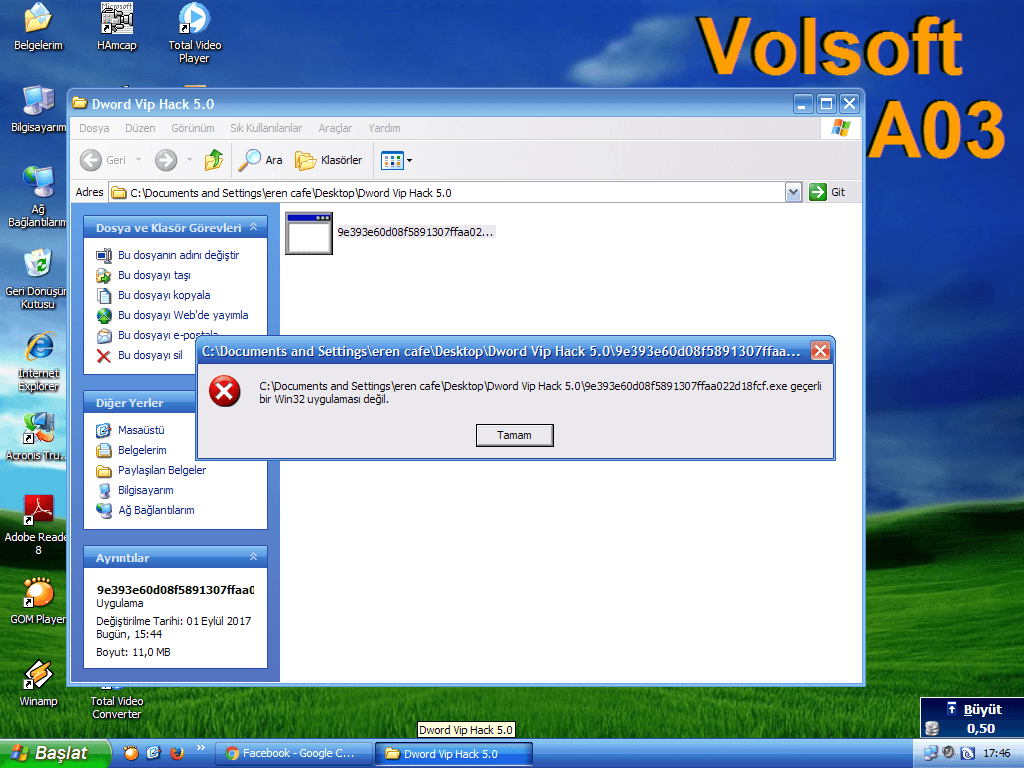Viewport: 1024px width, 768px height.
Task: Click the red X delete icon
Action: 104,356
